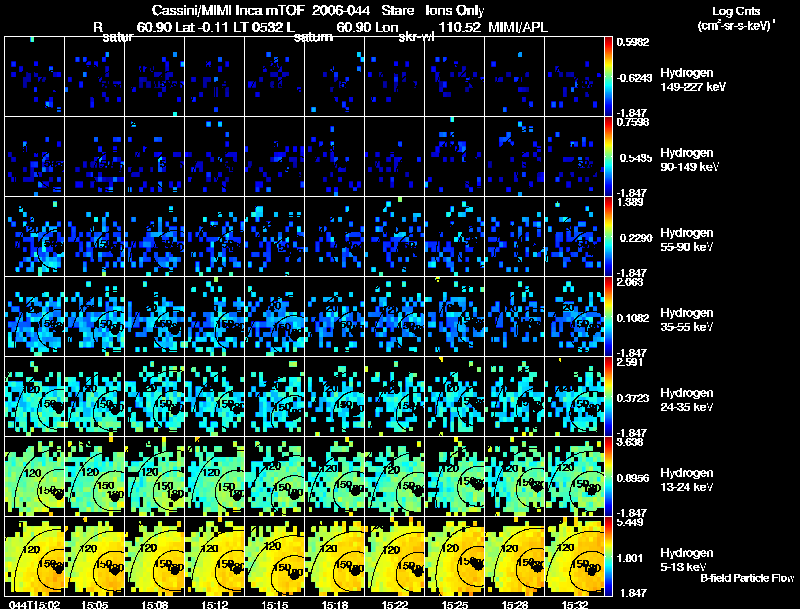Select the color bar beside Hydrogen 24-35 keV

click(608, 397)
